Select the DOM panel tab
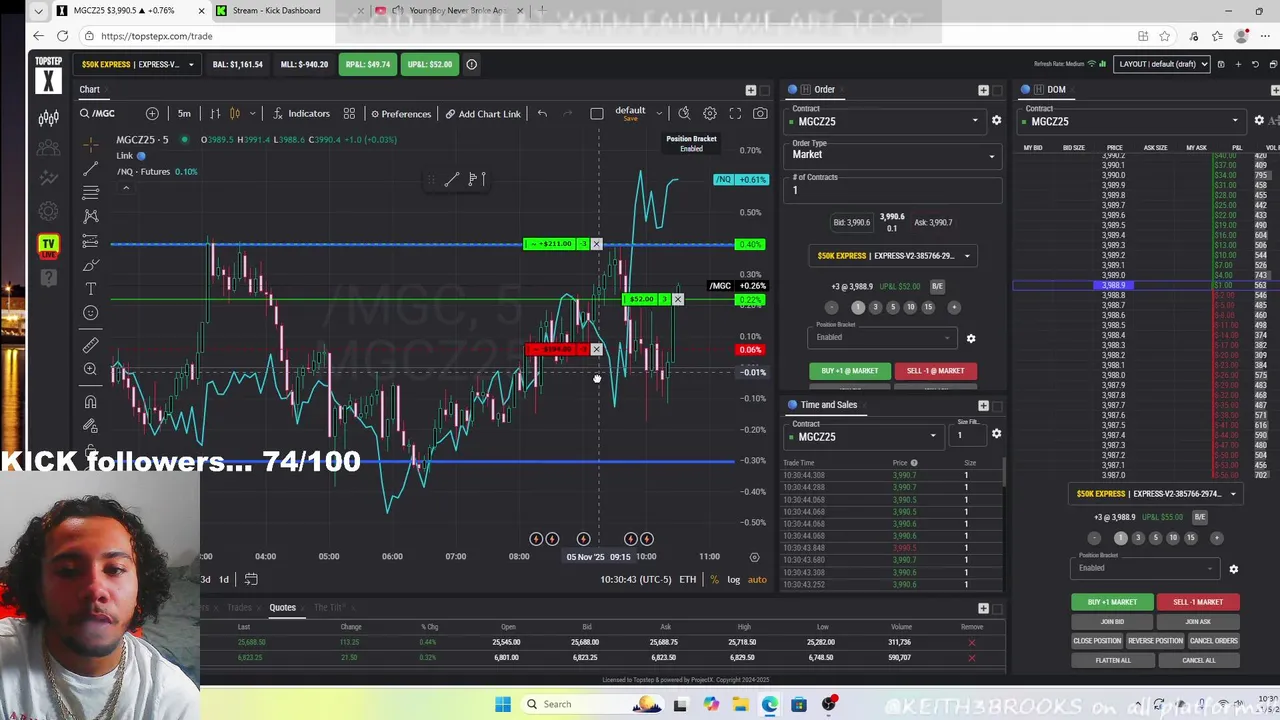Viewport: 1280px width, 720px height. (1057, 90)
